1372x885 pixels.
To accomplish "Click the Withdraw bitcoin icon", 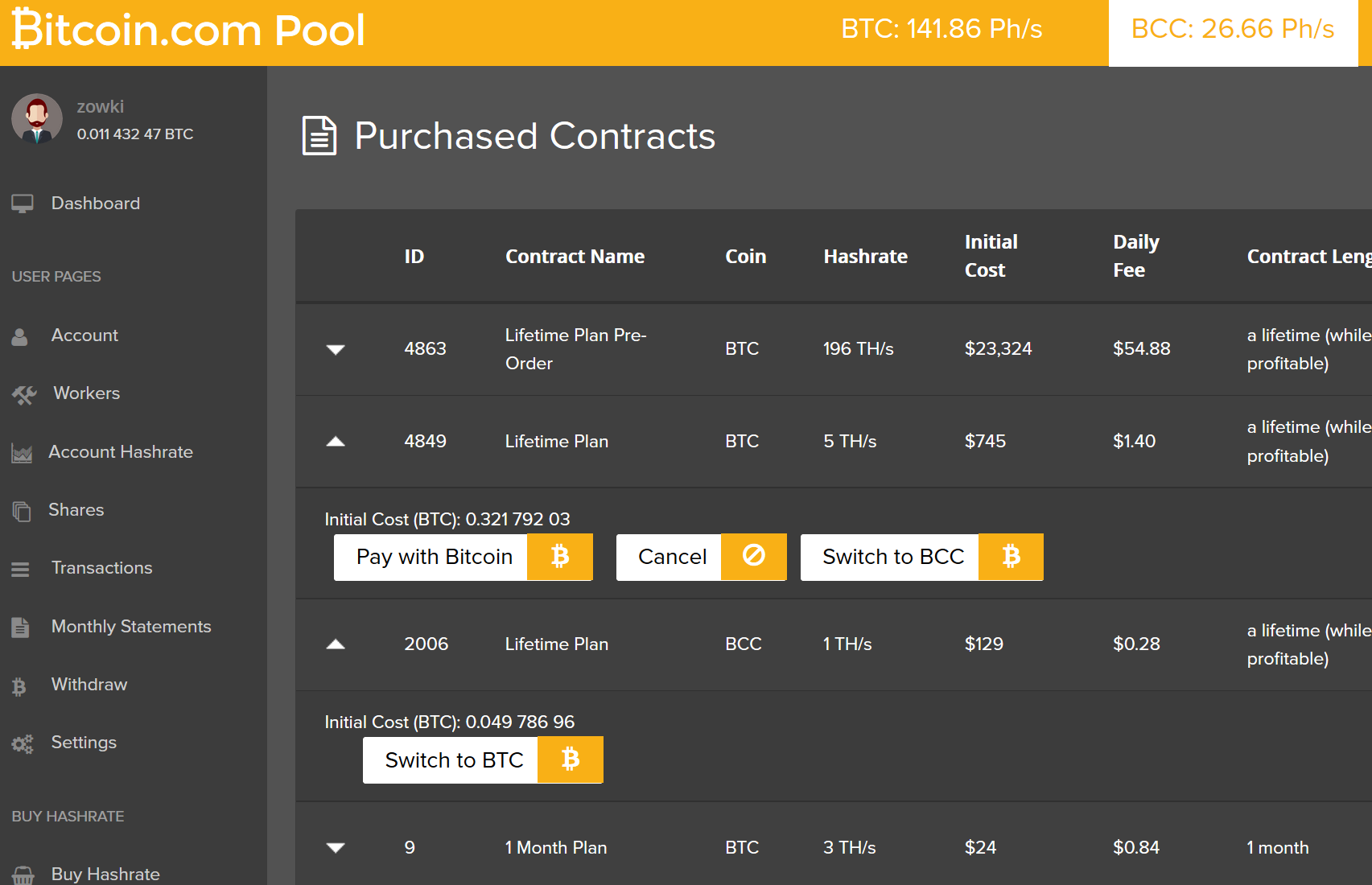I will (19, 686).
